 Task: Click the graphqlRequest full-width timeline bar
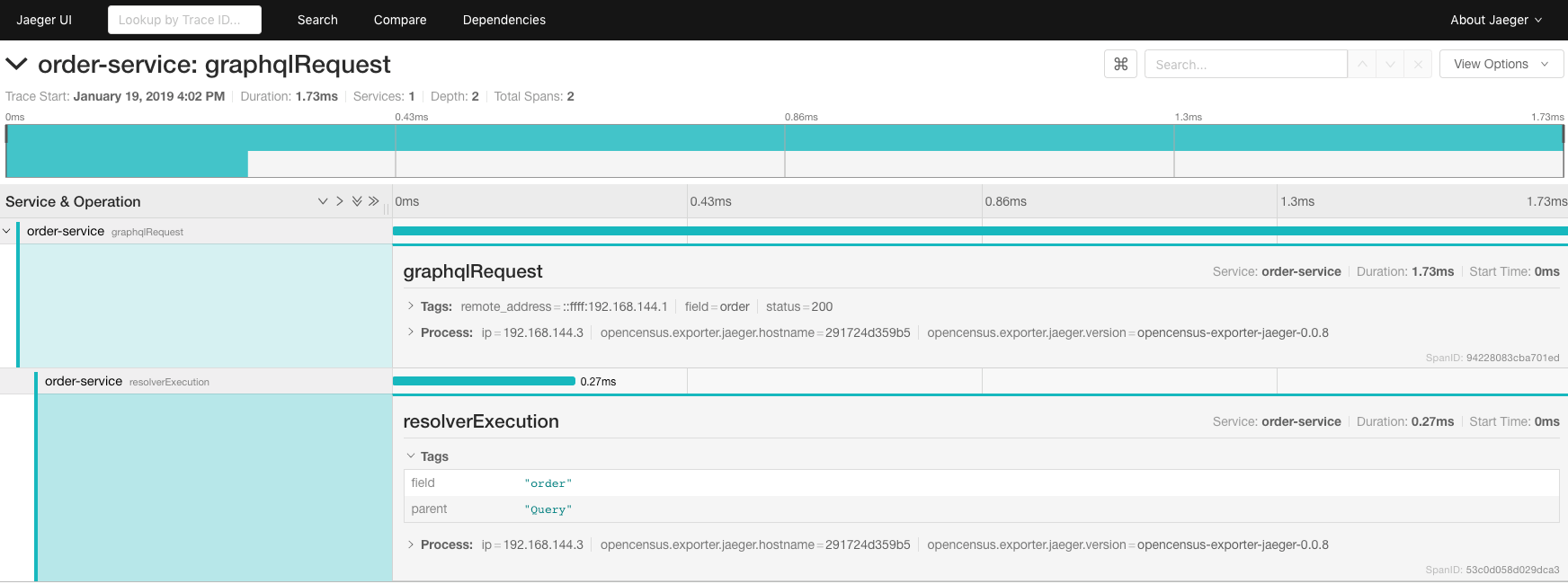click(980, 231)
